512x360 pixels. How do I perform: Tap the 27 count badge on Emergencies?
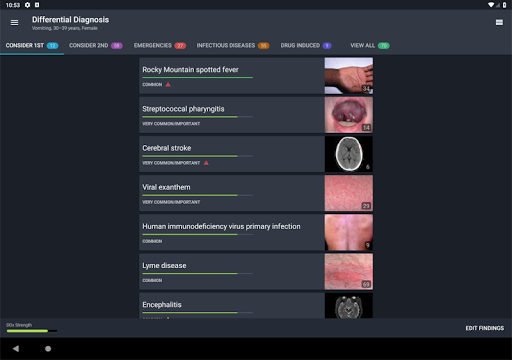pyautogui.click(x=180, y=46)
